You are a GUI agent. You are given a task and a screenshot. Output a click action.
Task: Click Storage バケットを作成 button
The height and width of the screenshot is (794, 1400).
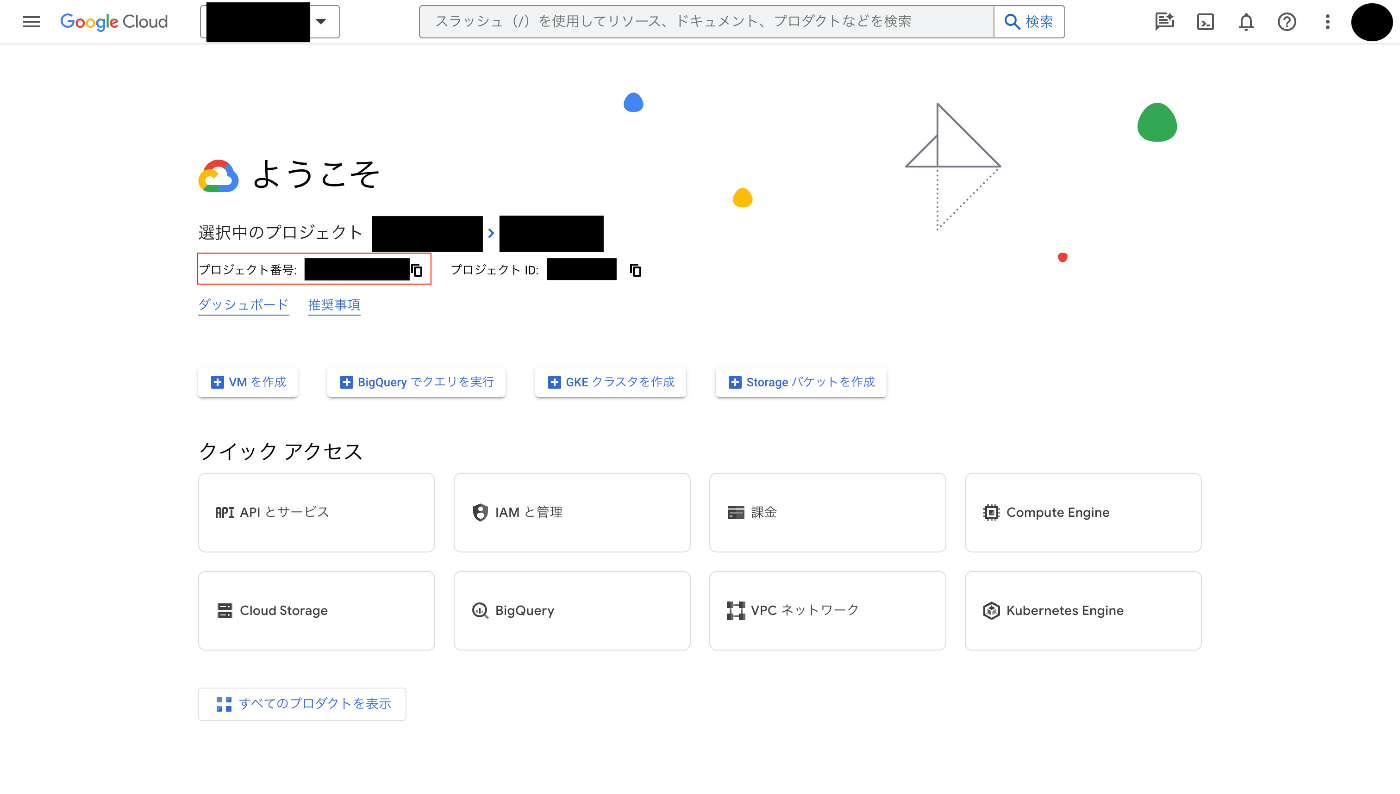coord(801,382)
